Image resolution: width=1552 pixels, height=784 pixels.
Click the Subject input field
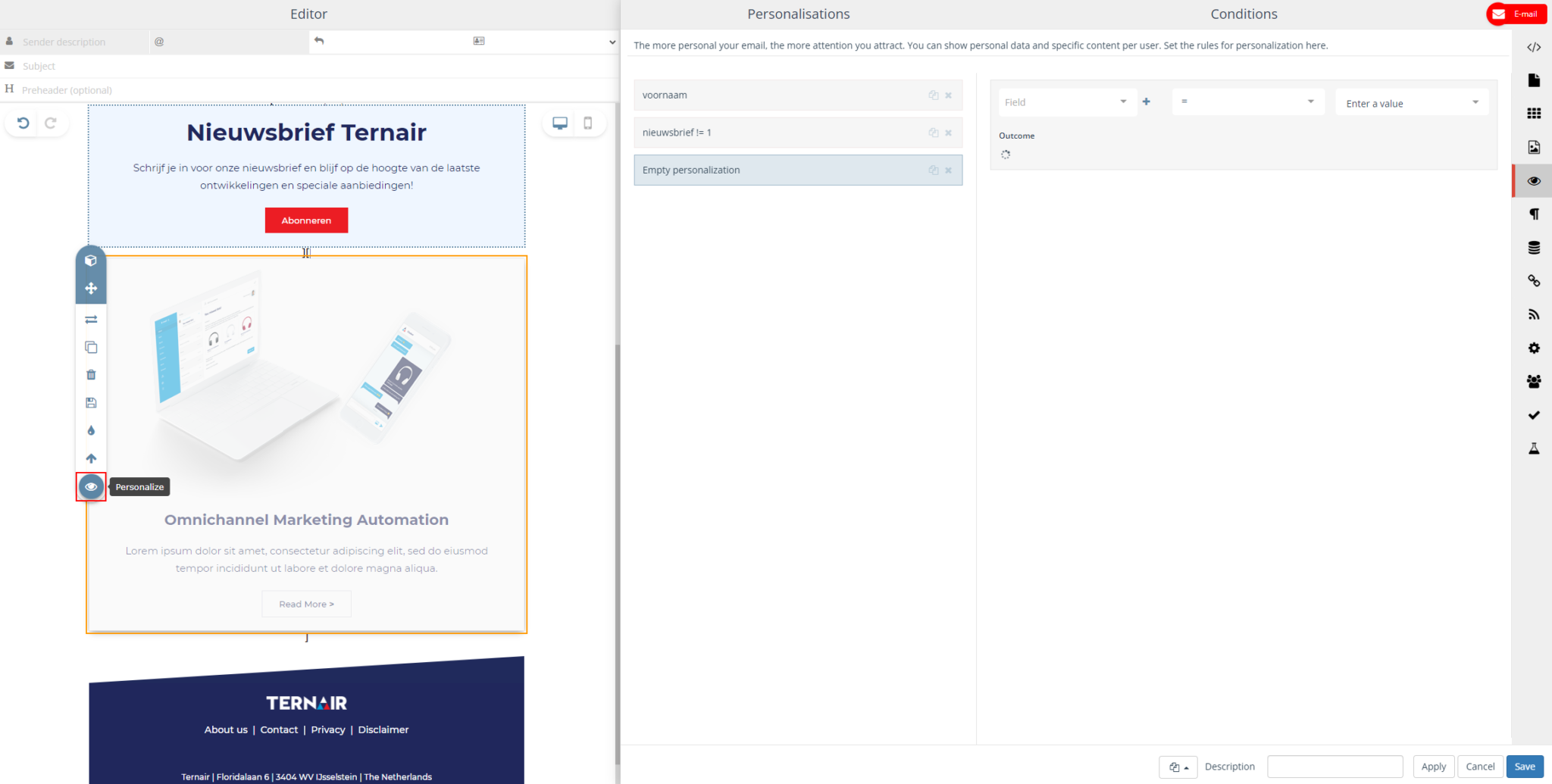point(318,67)
